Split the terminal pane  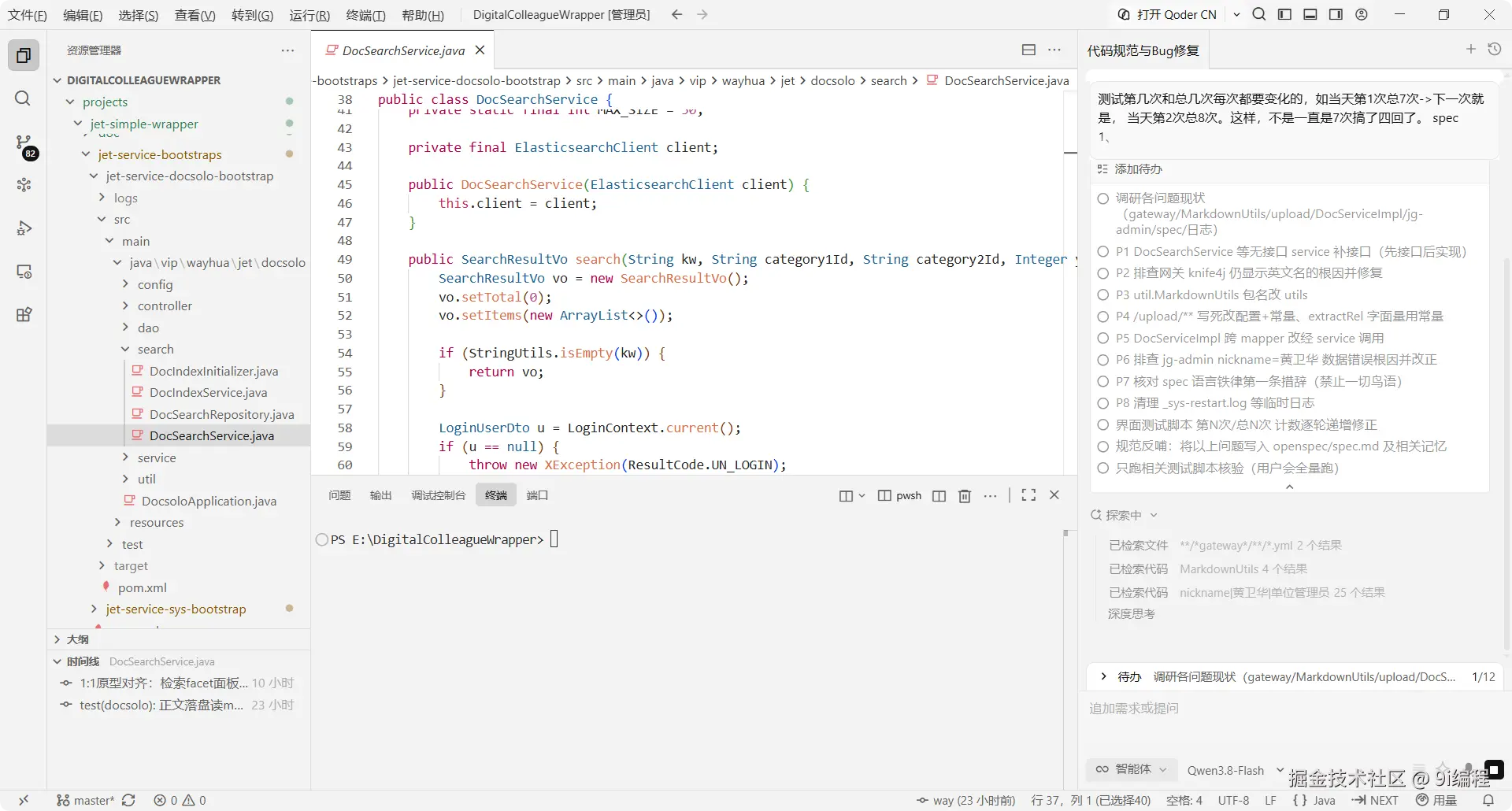click(939, 495)
